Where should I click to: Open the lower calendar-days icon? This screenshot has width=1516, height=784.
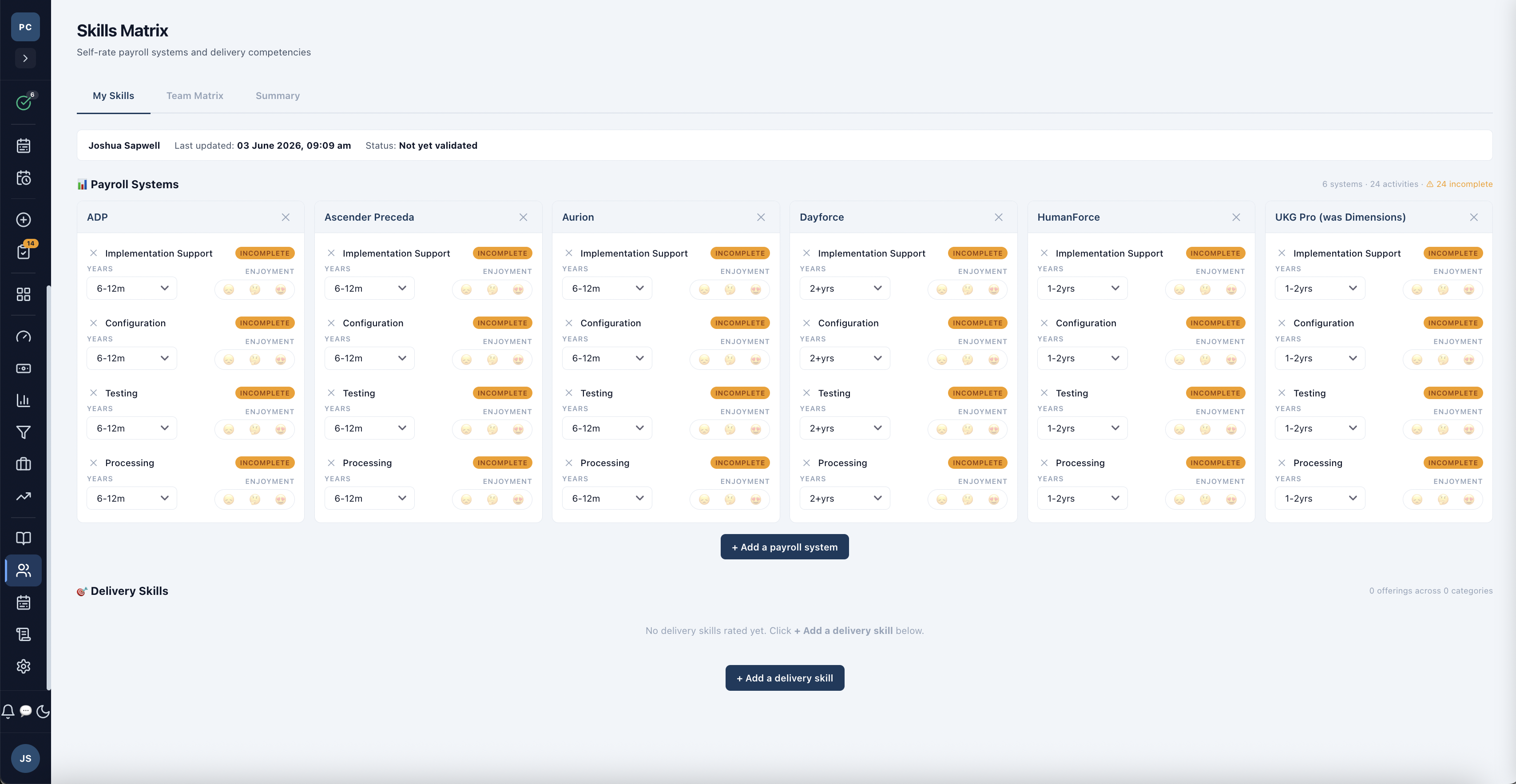[24, 602]
